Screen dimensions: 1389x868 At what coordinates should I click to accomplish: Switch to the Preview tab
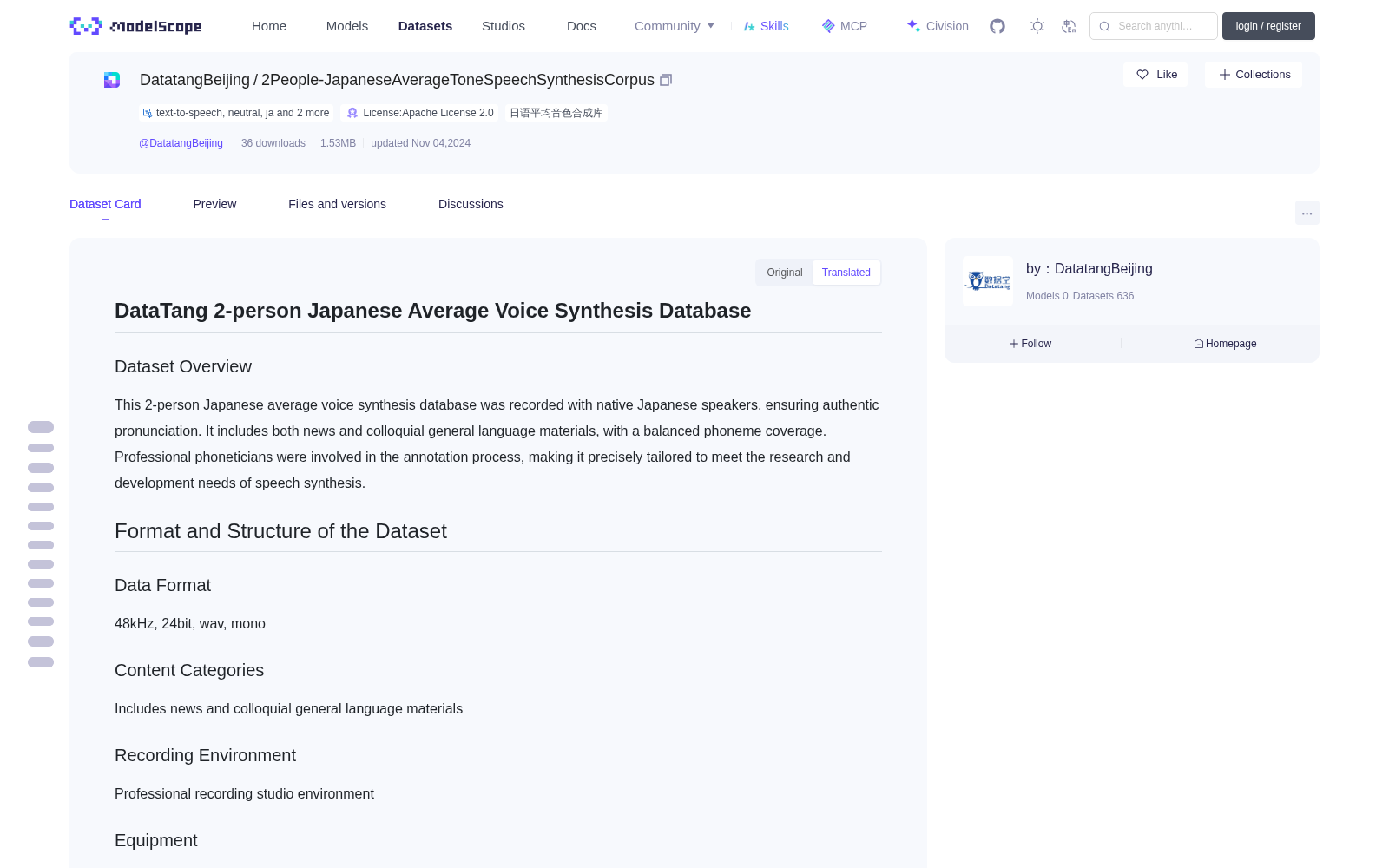tap(214, 204)
